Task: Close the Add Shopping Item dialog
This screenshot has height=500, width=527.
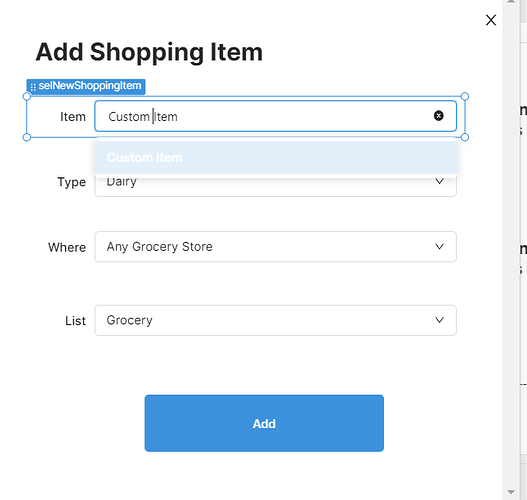Action: click(491, 20)
